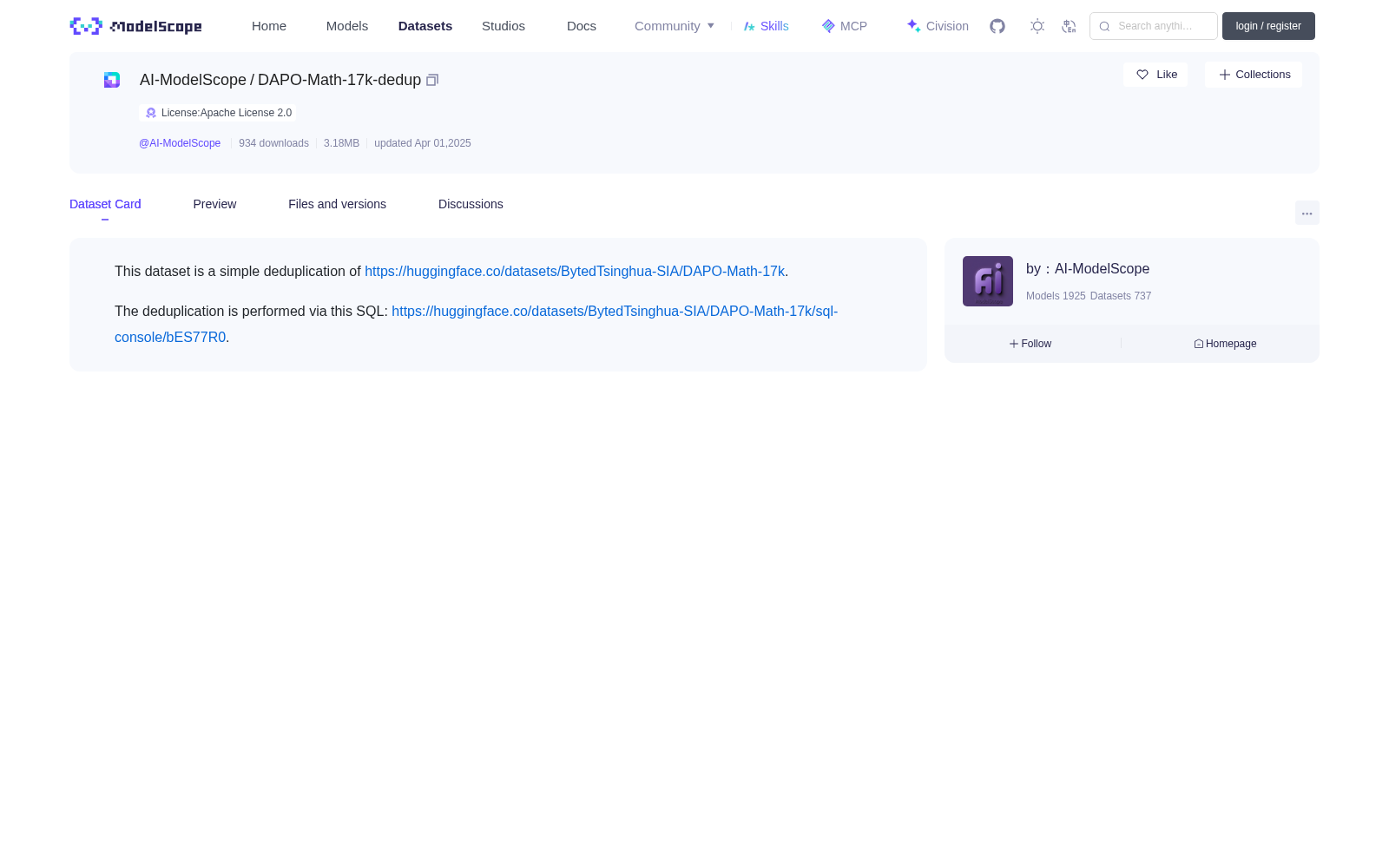The height and width of the screenshot is (868, 1389).
Task: Open the organization Homepage button
Action: coord(1225,344)
